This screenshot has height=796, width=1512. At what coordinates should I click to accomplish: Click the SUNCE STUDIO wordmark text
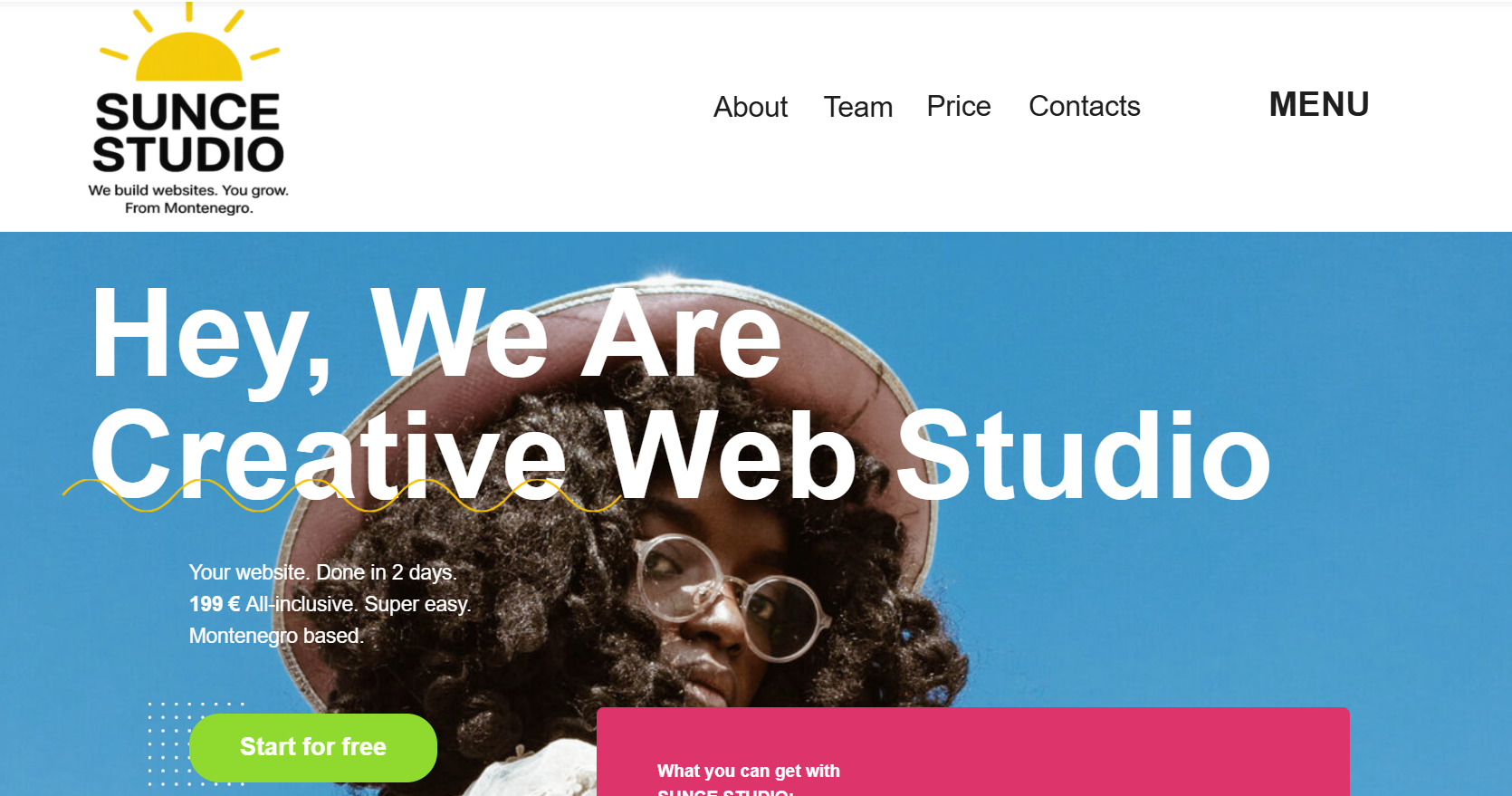(x=188, y=133)
